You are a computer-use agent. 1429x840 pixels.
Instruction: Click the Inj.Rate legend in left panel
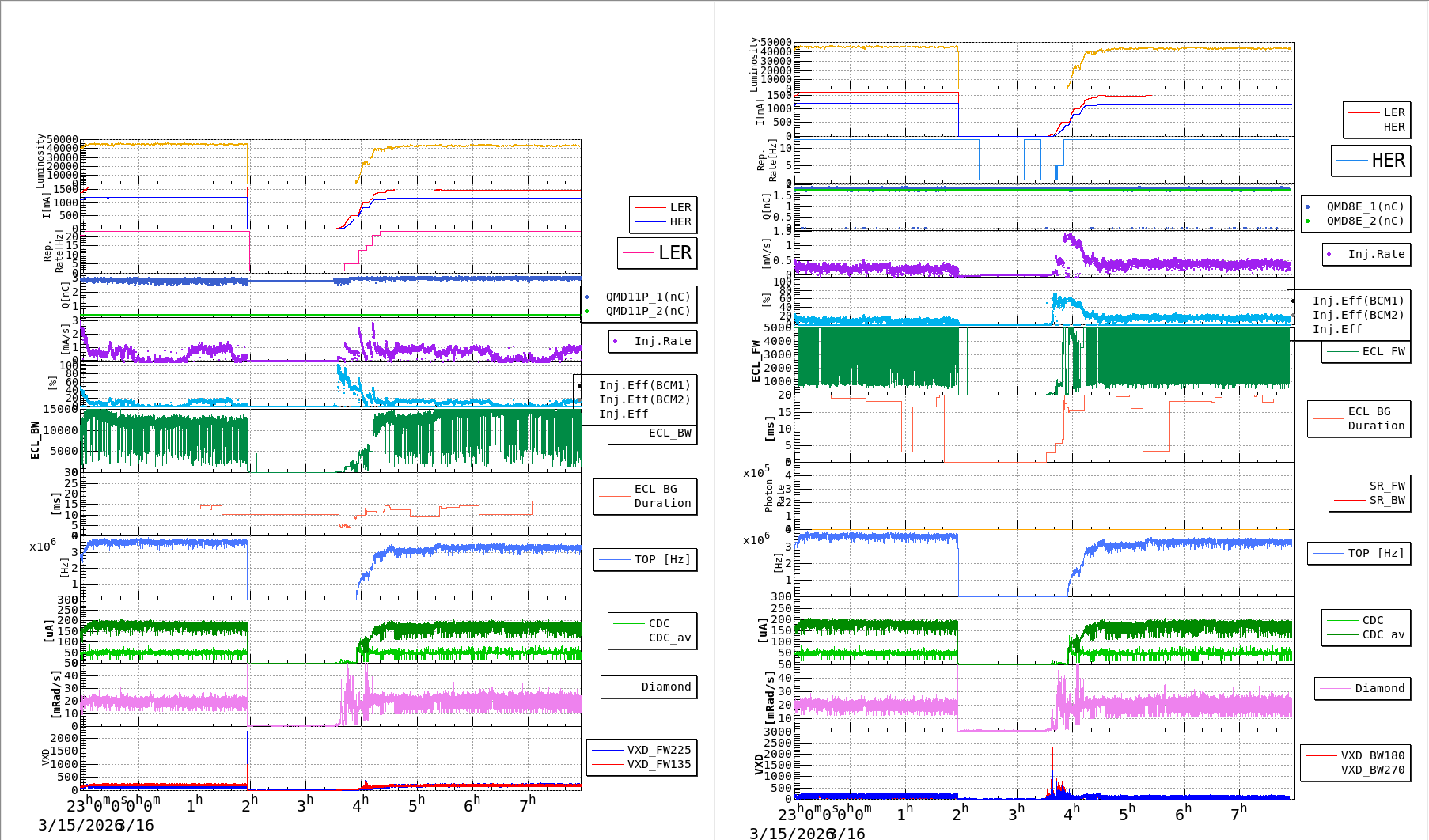(653, 342)
